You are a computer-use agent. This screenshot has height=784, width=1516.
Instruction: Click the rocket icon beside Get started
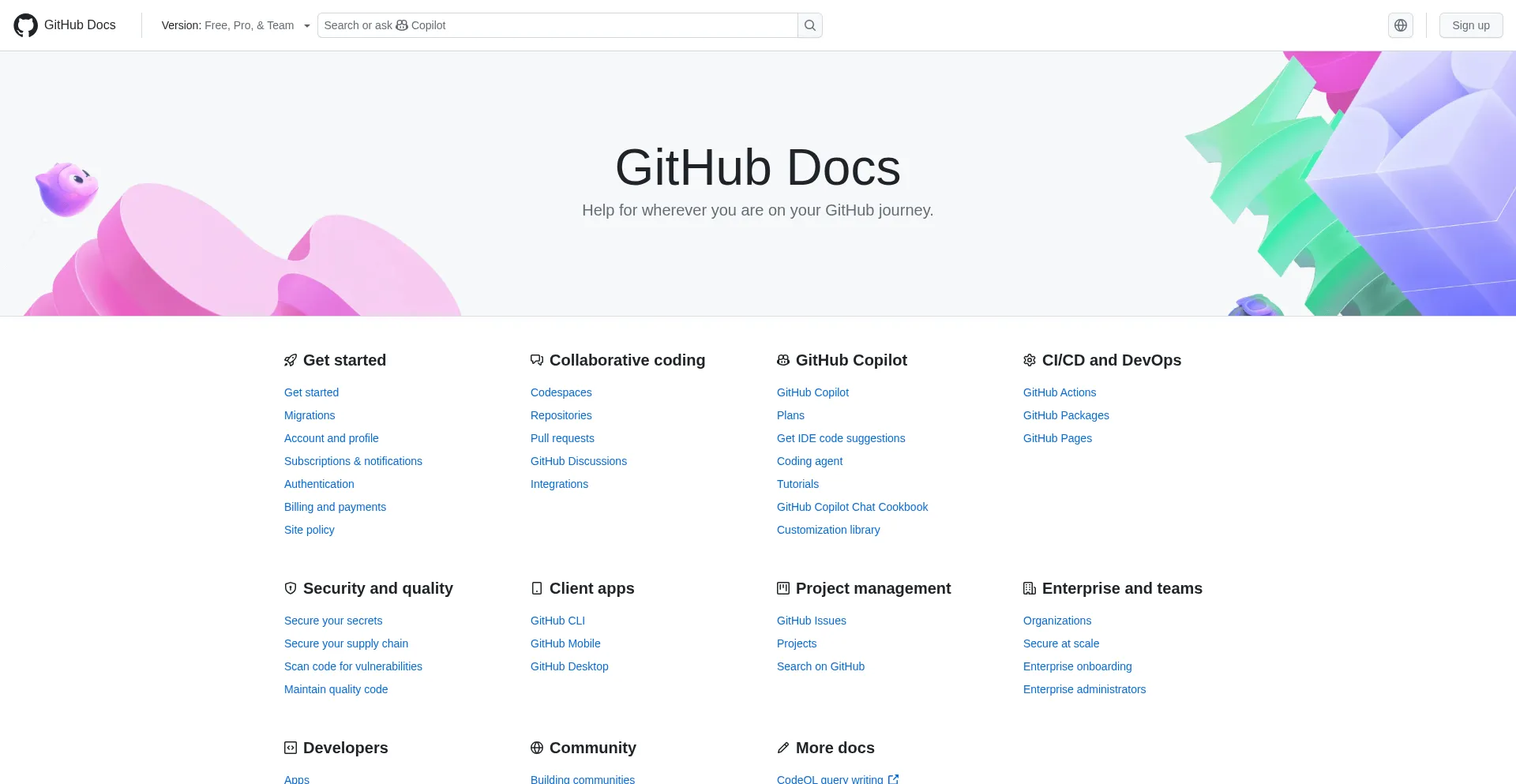291,360
